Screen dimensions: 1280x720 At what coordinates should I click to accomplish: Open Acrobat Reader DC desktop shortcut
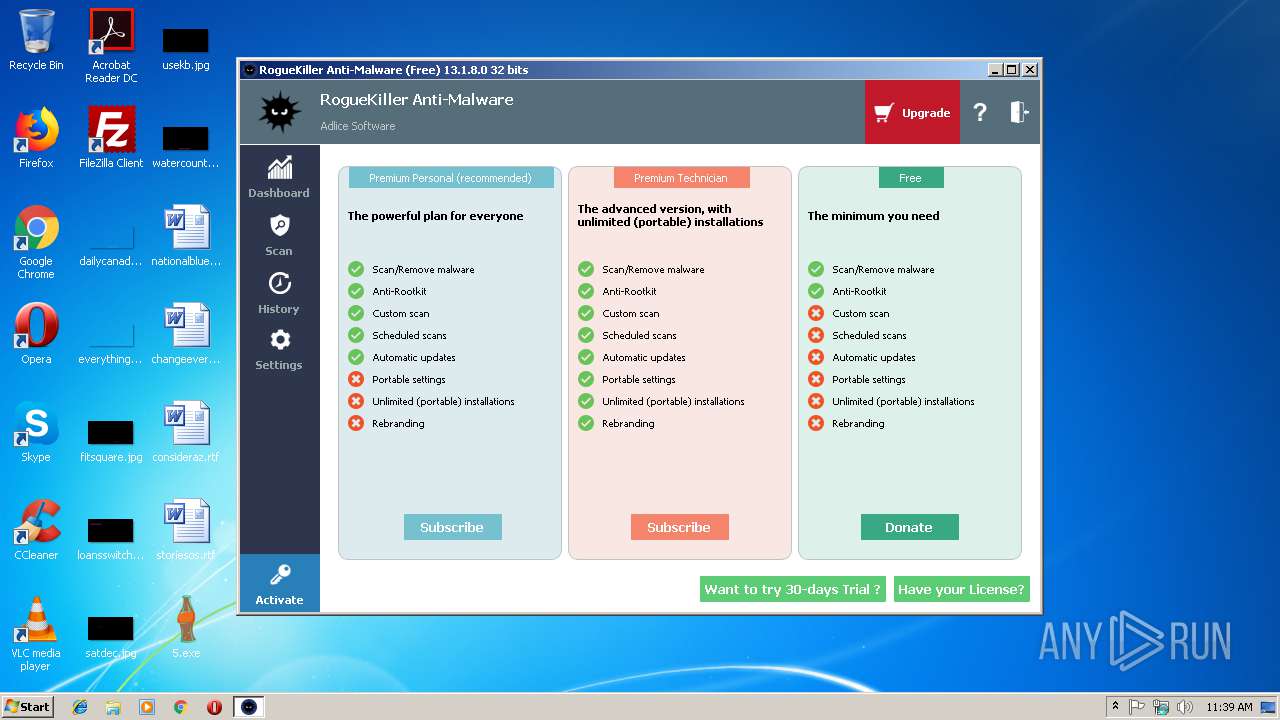[111, 46]
